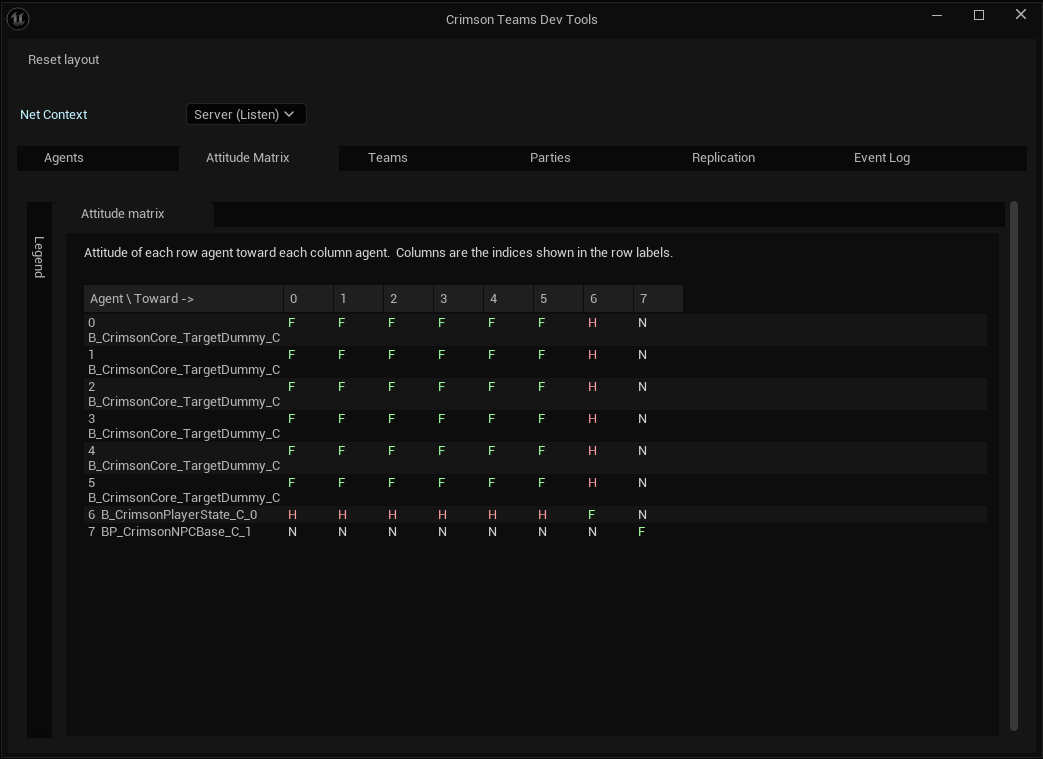This screenshot has width=1043, height=759.
Task: Click the Net Context label
Action: click(x=53, y=114)
